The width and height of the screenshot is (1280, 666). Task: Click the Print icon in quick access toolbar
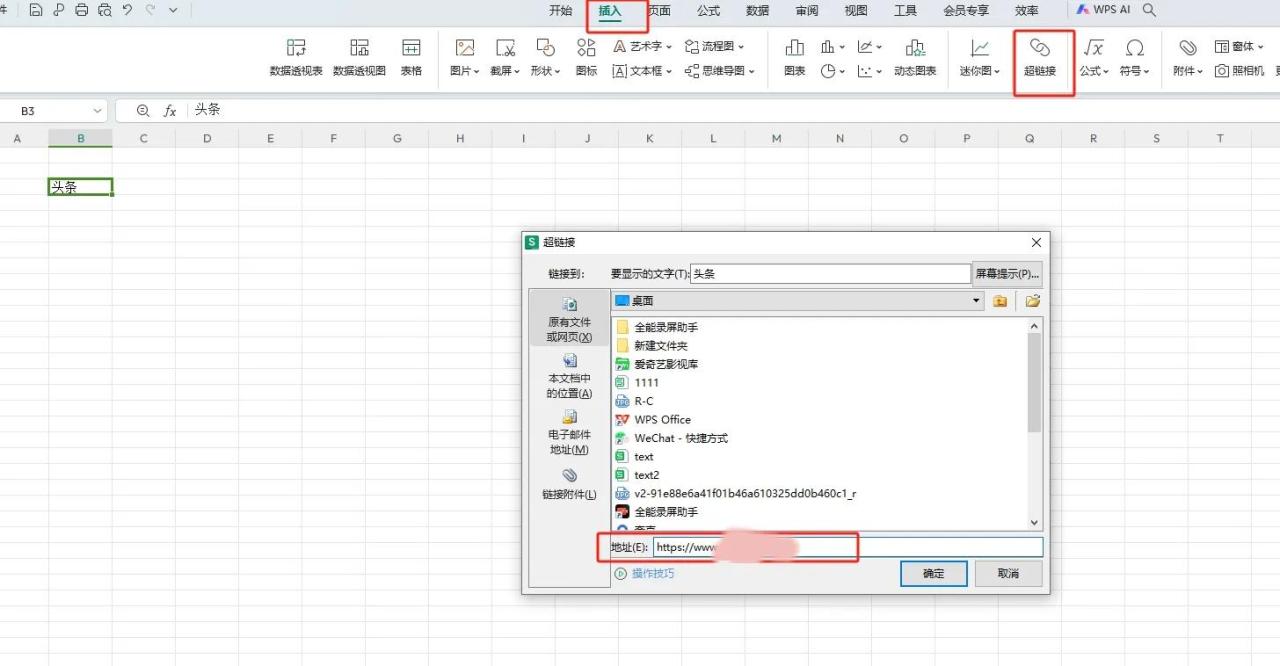click(x=82, y=10)
